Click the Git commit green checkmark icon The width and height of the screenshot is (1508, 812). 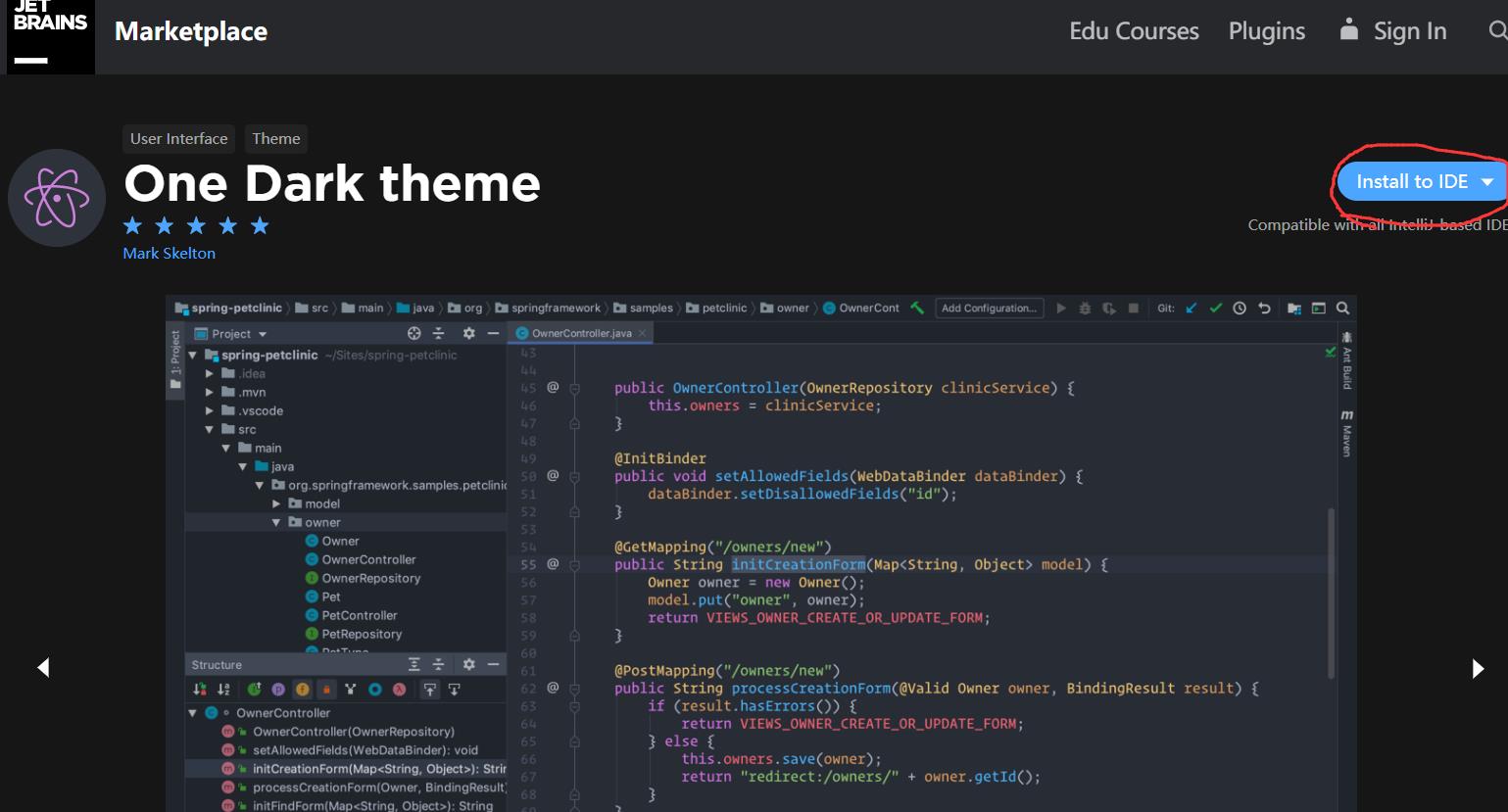click(x=1216, y=308)
